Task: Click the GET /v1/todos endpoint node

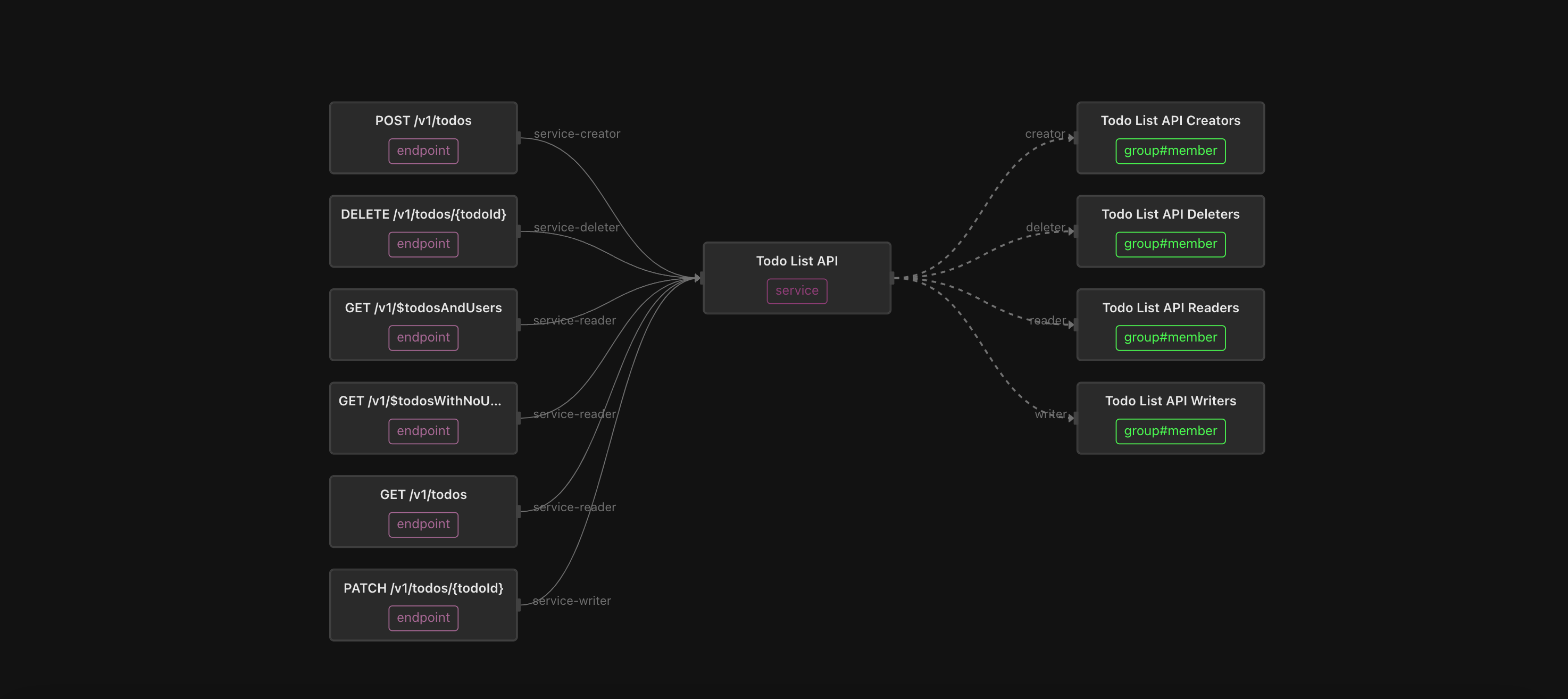Action: pos(423,510)
